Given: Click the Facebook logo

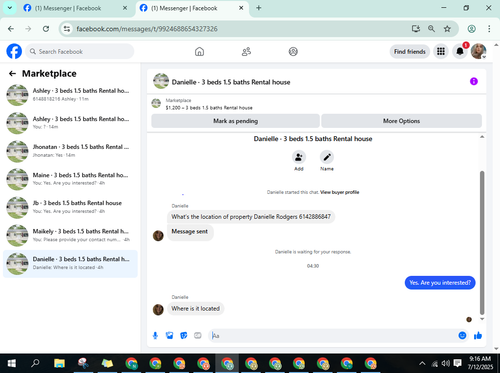Looking at the screenshot, I should pyautogui.click(x=14, y=52).
